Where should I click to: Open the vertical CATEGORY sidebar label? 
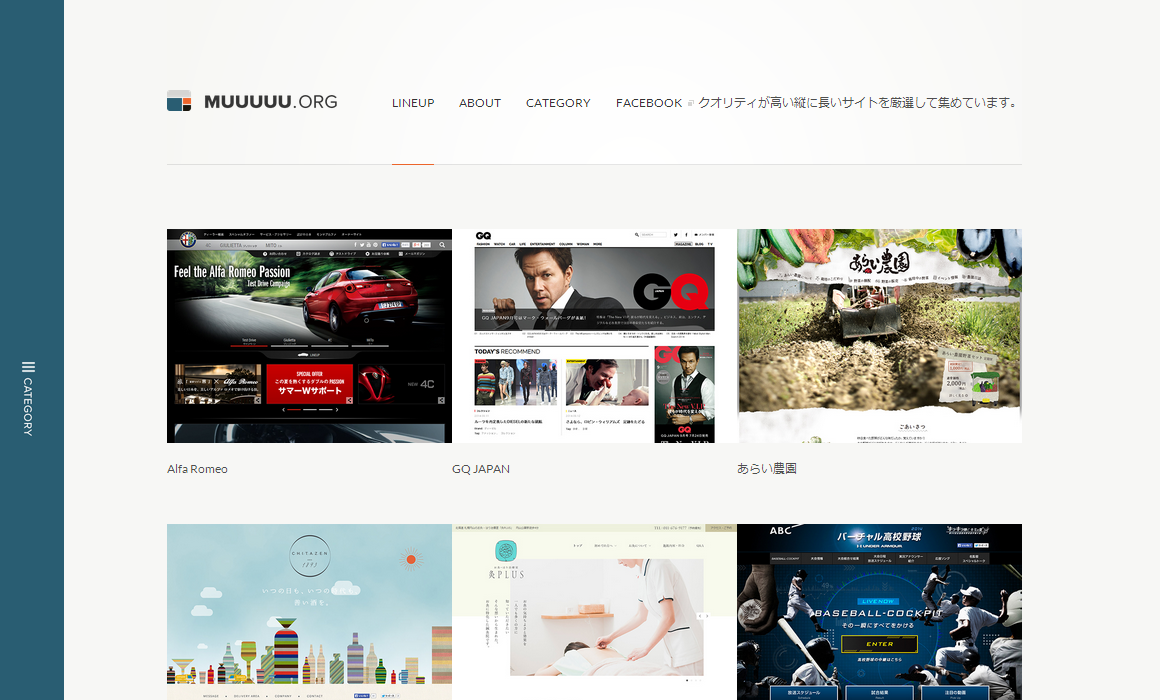tap(28, 407)
